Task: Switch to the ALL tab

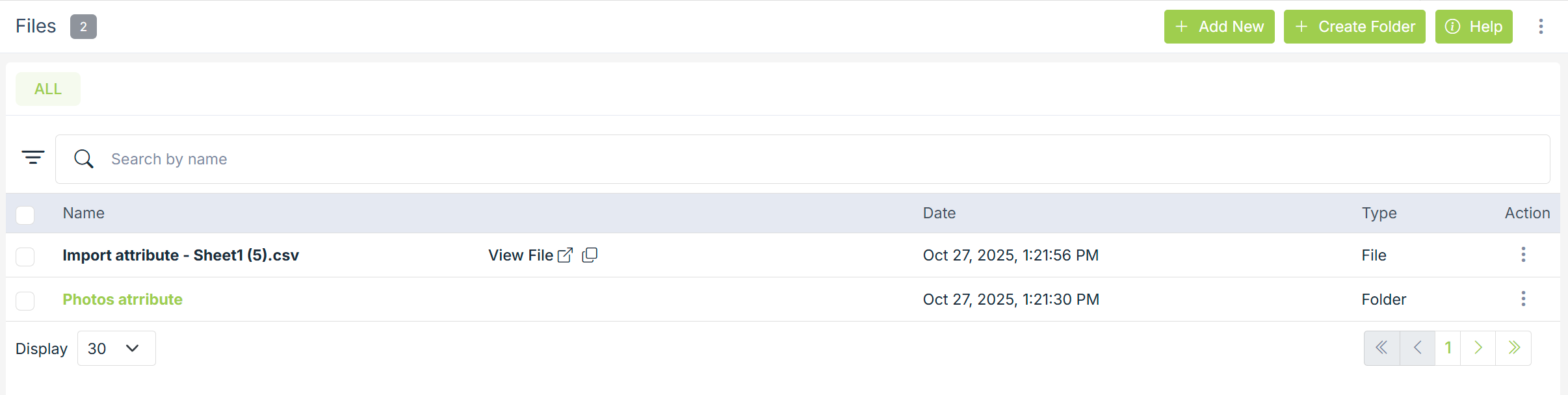Action: click(48, 89)
